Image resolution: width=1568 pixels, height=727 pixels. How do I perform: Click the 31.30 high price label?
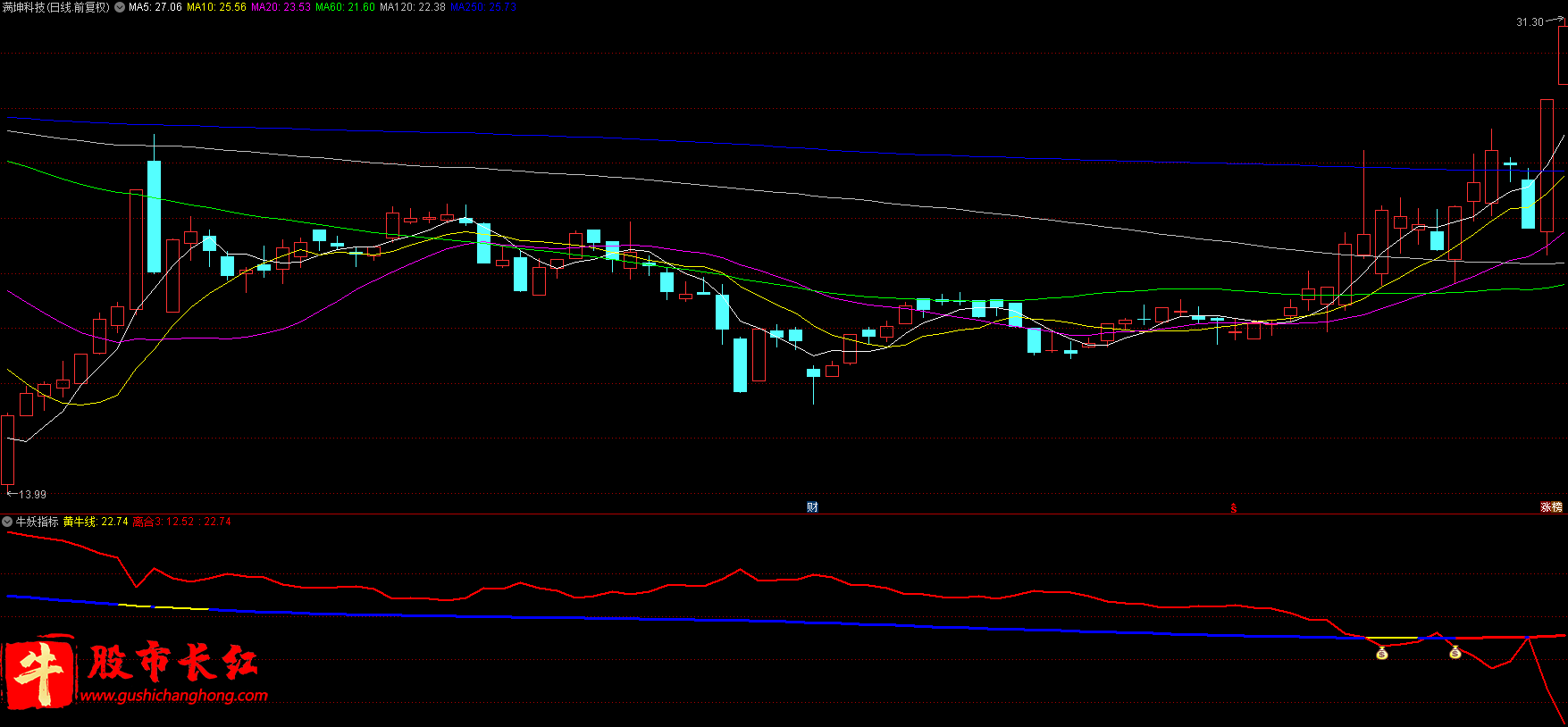tap(1530, 22)
